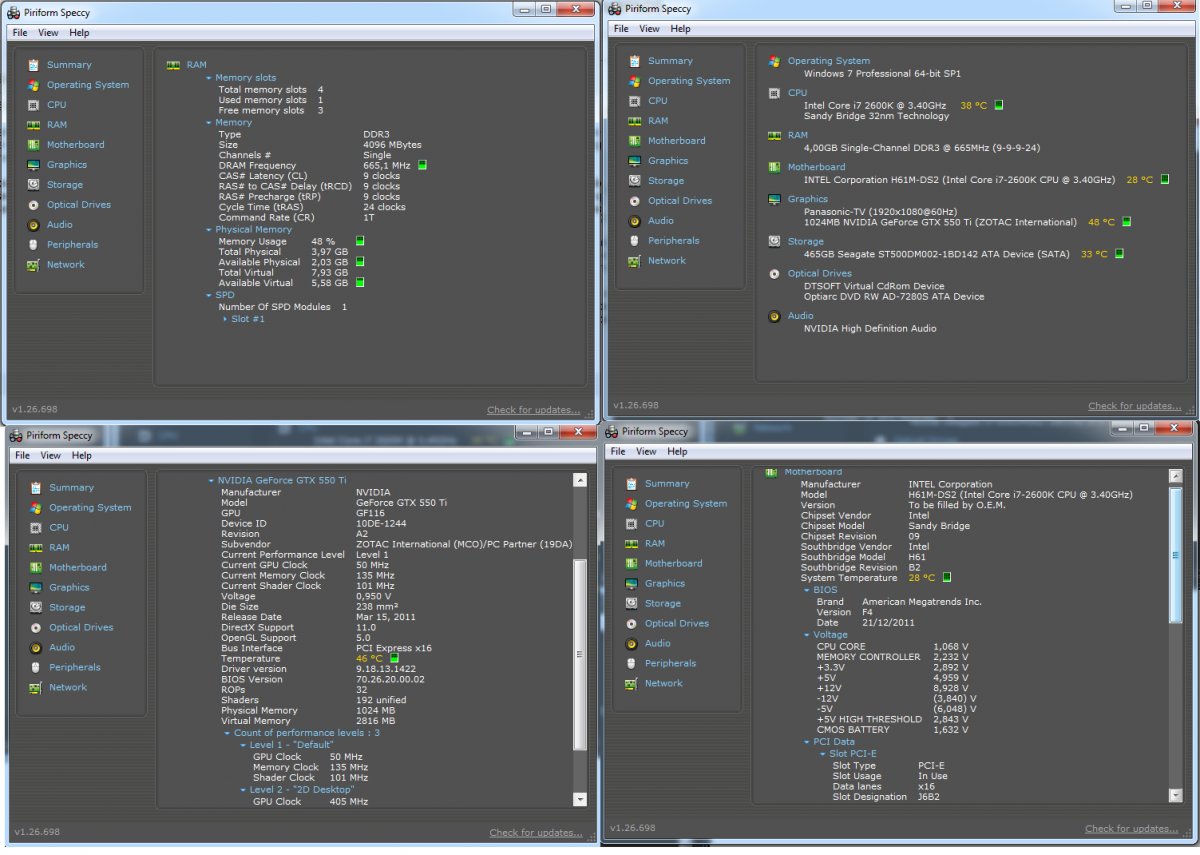
Task: Collapse the Memory slots section
Action: (x=209, y=78)
